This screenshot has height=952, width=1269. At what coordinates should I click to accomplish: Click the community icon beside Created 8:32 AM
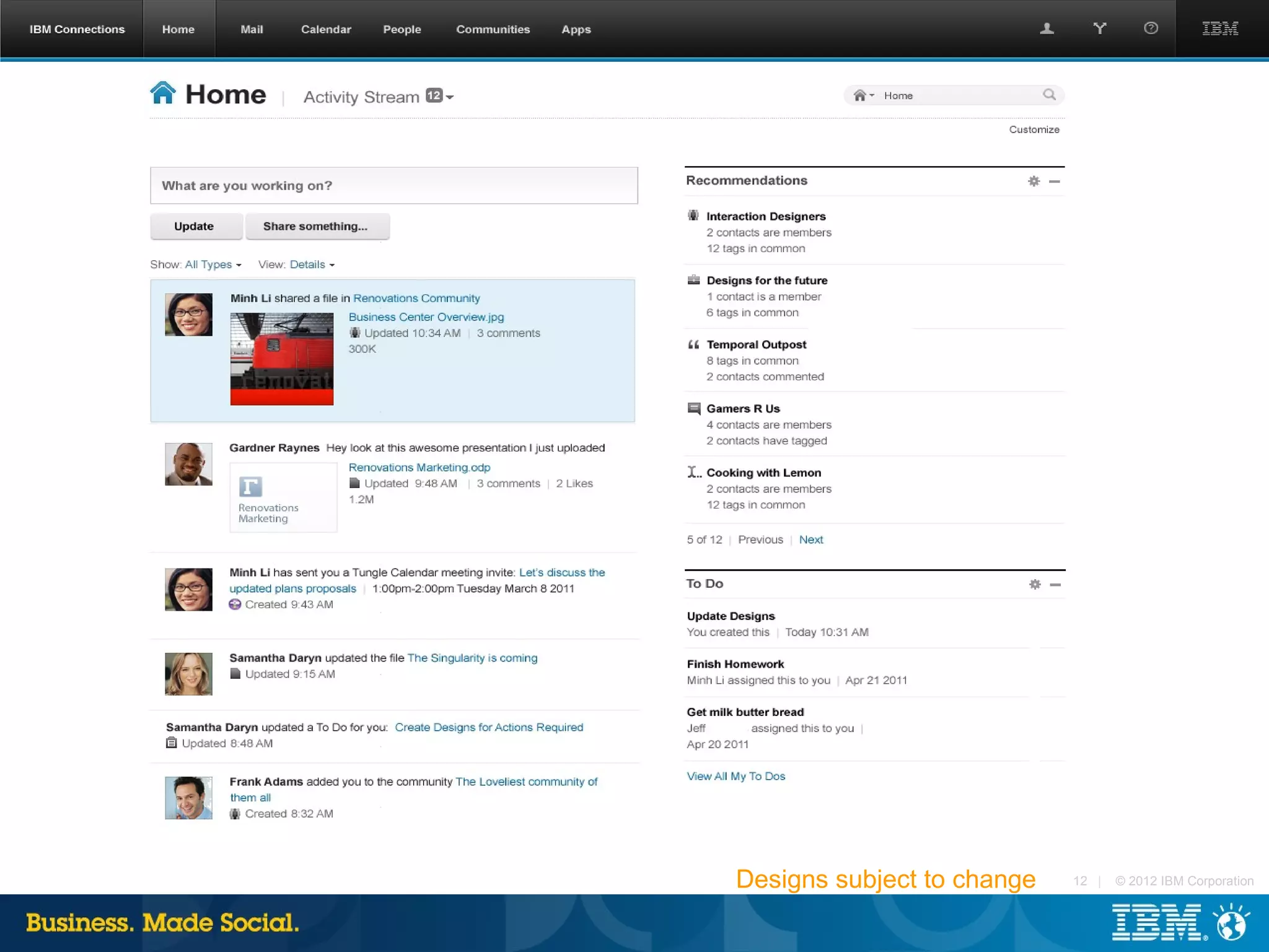coord(235,814)
